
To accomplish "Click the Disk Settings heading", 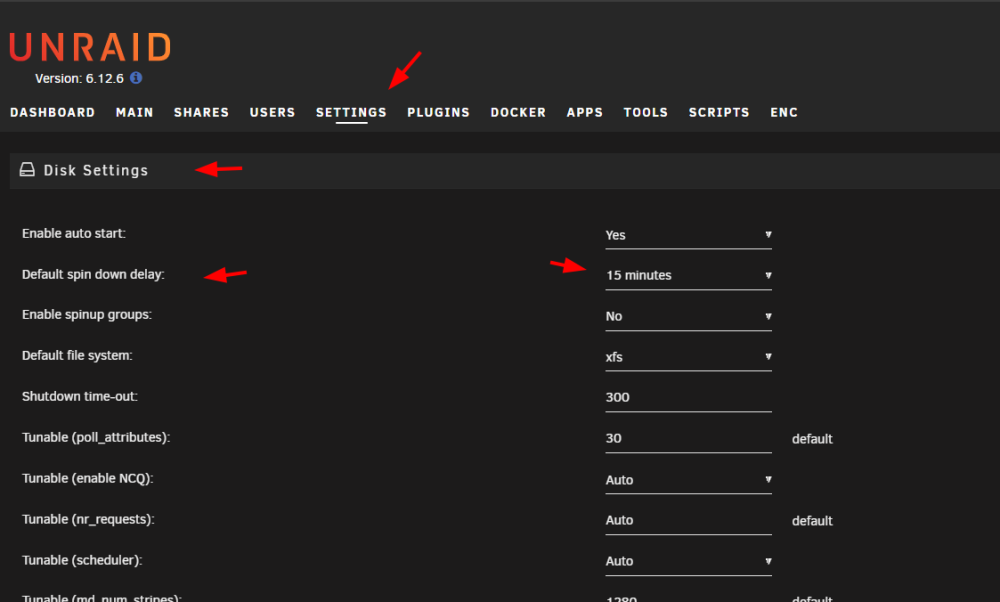I will 96,170.
